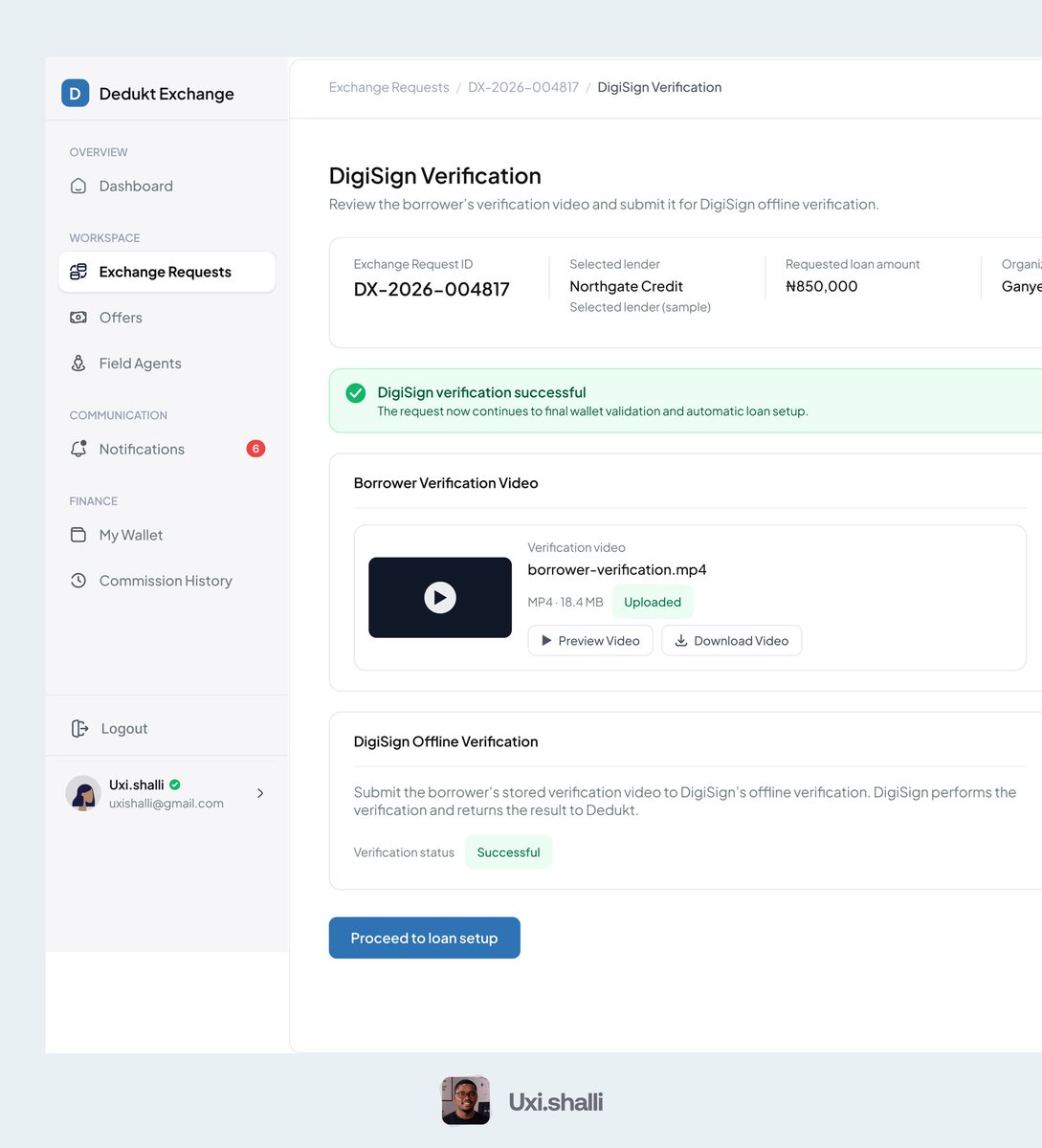Viewport: 1042px width, 1148px height.
Task: Click Proceed to loan setup button
Action: (425, 938)
